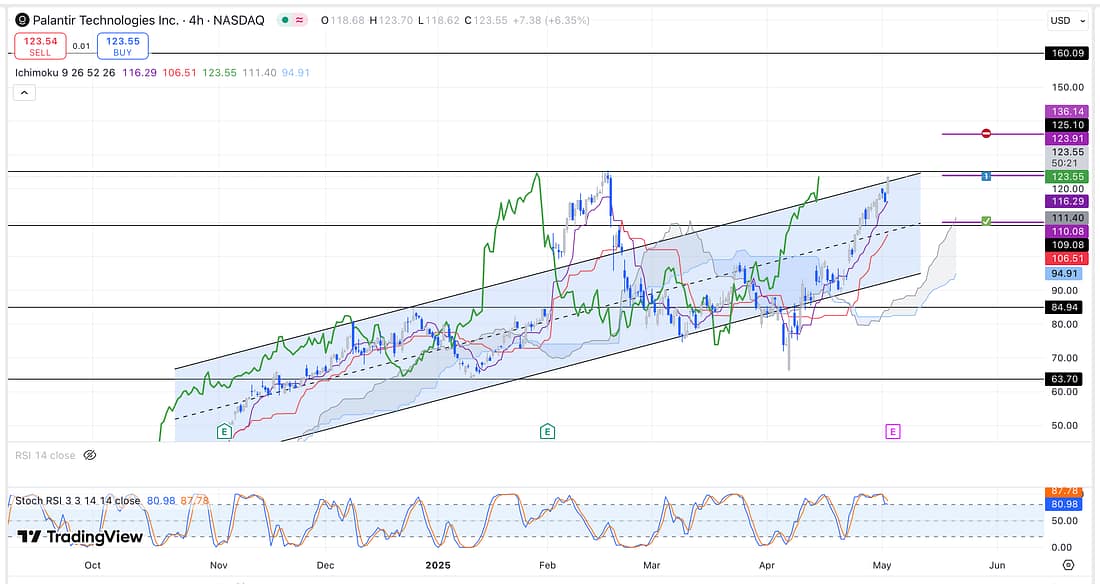
Task: Collapse the indicator legend with the chevron
Action: point(25,92)
